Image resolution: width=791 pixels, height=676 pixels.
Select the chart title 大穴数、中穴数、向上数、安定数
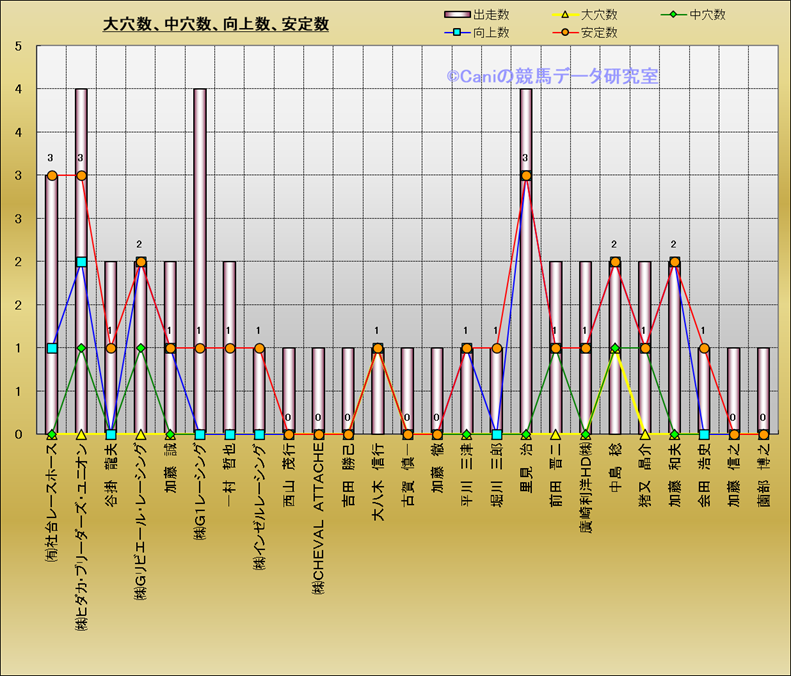click(x=216, y=24)
